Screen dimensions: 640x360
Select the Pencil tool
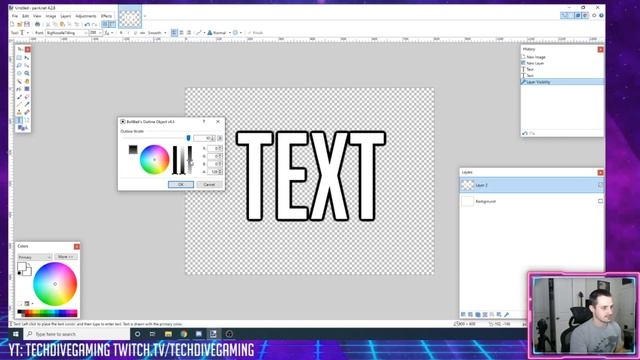pyautogui.click(x=19, y=104)
